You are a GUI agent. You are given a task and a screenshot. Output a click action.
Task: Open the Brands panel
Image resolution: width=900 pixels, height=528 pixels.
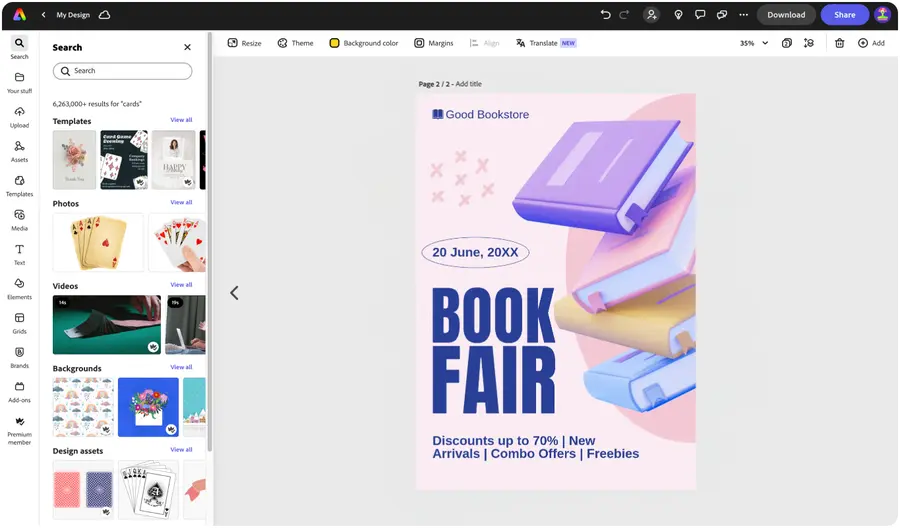(20, 358)
